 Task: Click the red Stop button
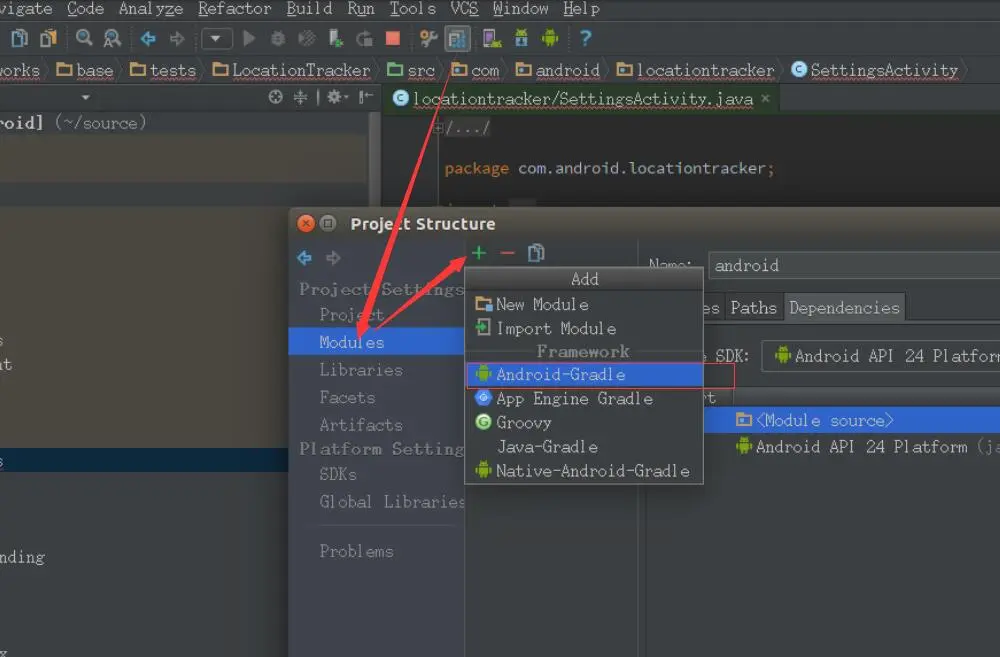(x=393, y=39)
